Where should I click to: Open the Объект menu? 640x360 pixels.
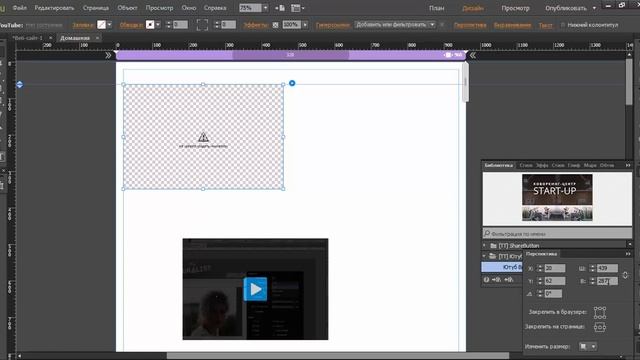click(x=127, y=8)
